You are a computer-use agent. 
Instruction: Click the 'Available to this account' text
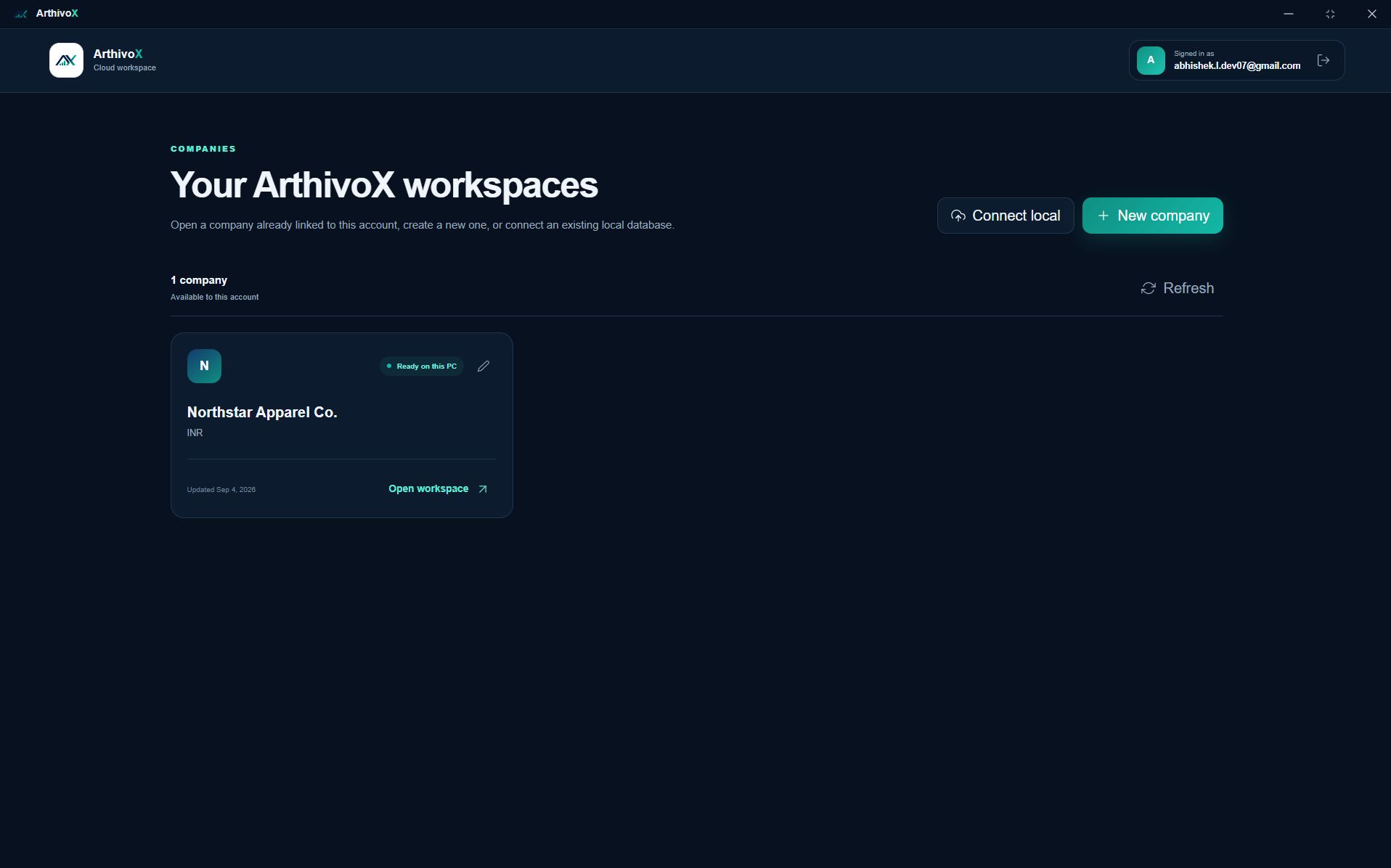[x=214, y=297]
